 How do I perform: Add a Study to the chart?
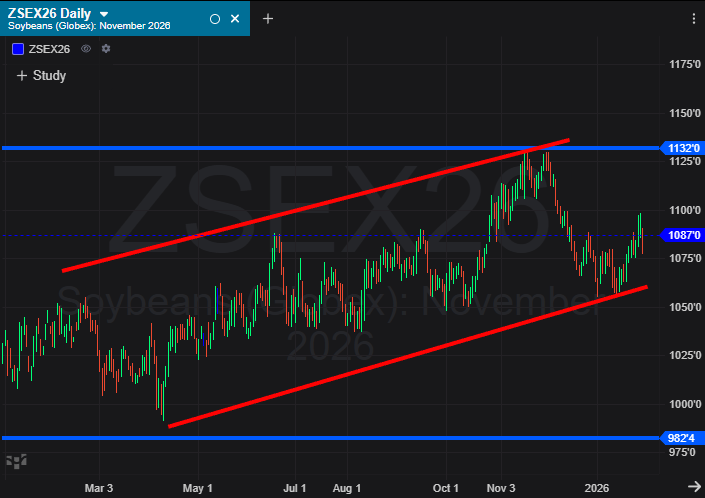pos(41,76)
